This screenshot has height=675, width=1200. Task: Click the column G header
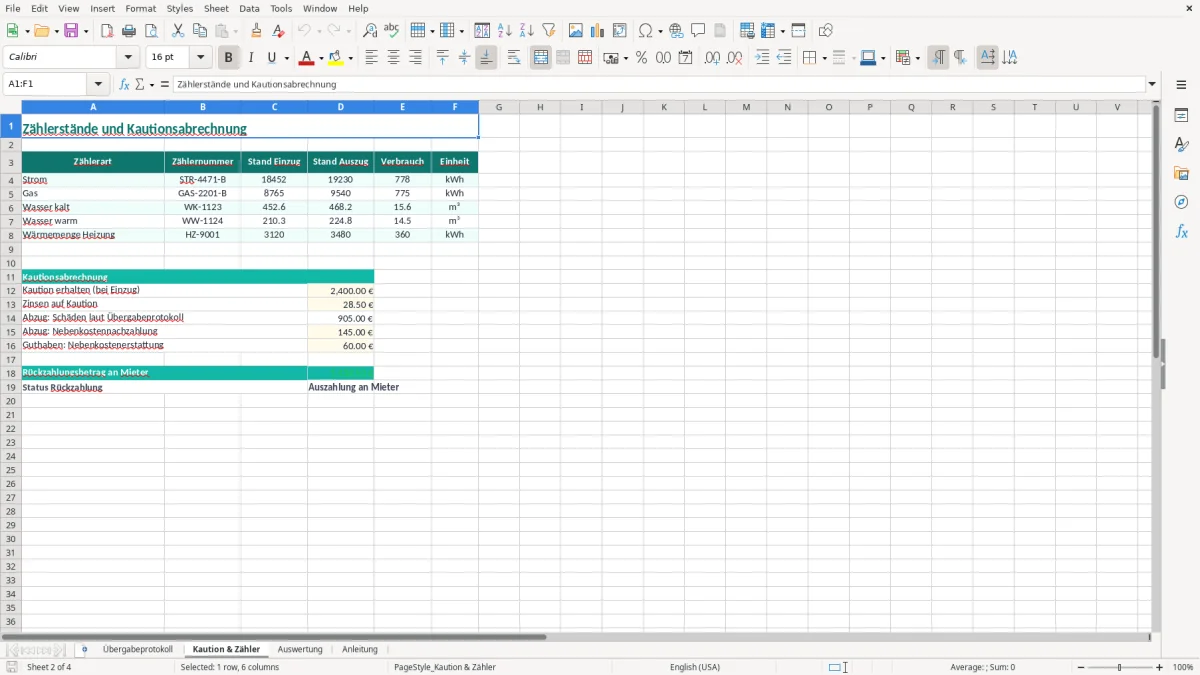pyautogui.click(x=498, y=107)
